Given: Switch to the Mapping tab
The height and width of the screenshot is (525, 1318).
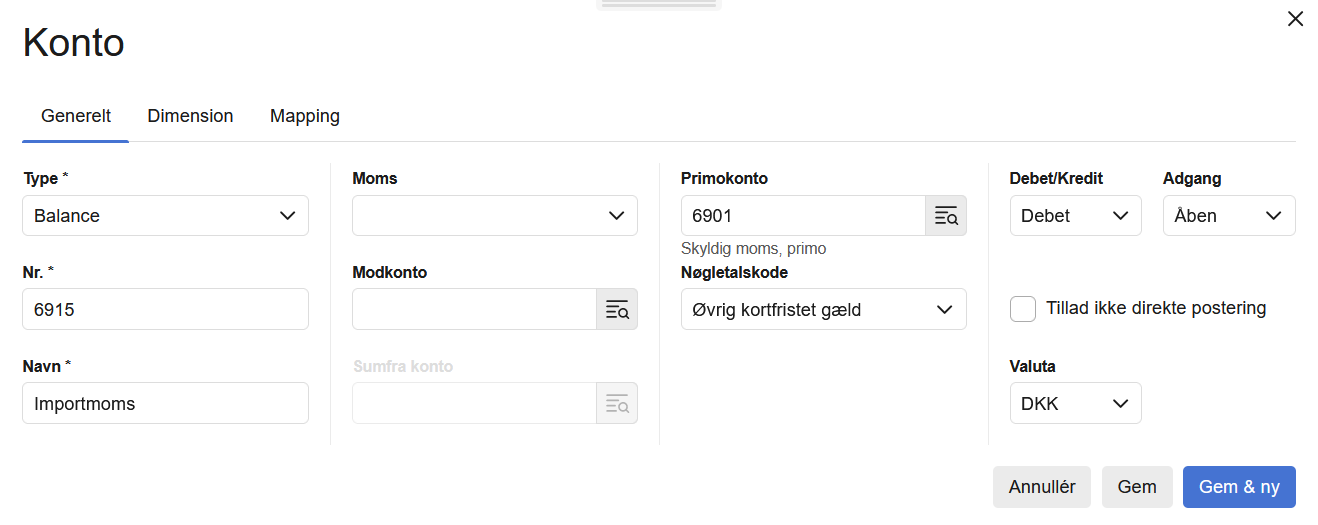Looking at the screenshot, I should (305, 116).
